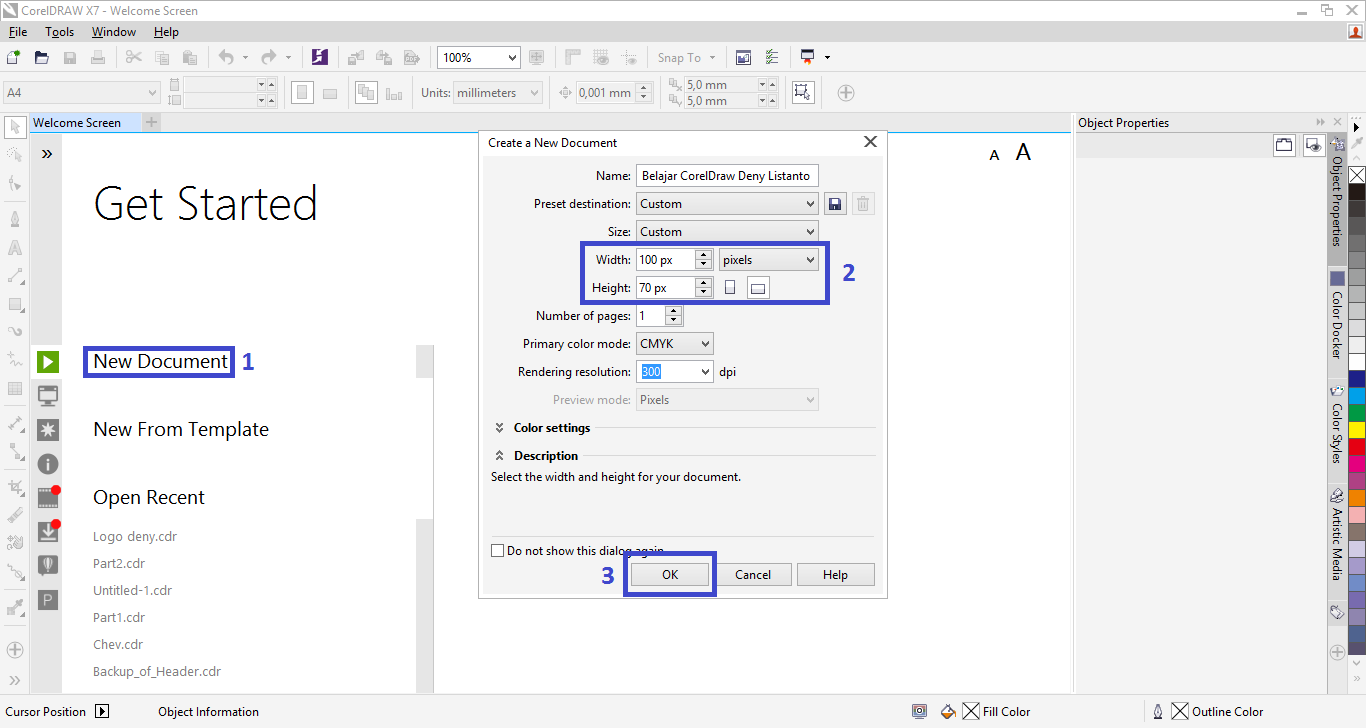Click the green Get Started play icon

[x=48, y=361]
